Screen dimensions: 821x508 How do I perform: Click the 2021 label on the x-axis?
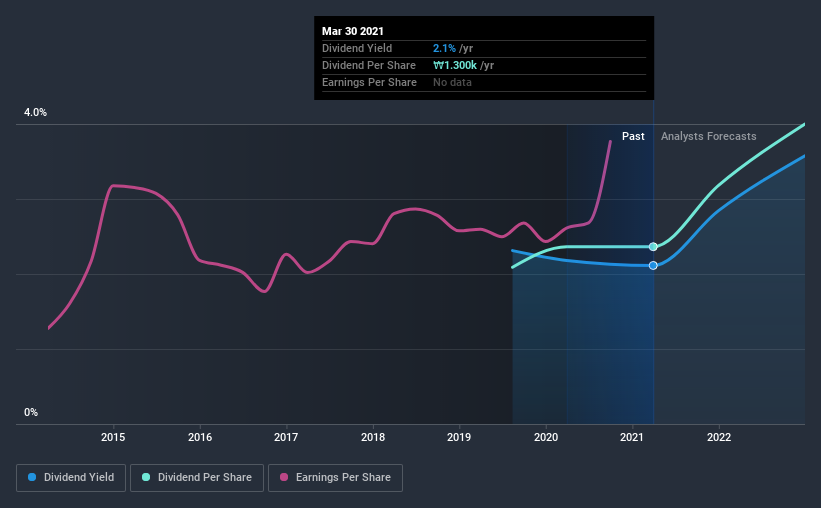632,437
